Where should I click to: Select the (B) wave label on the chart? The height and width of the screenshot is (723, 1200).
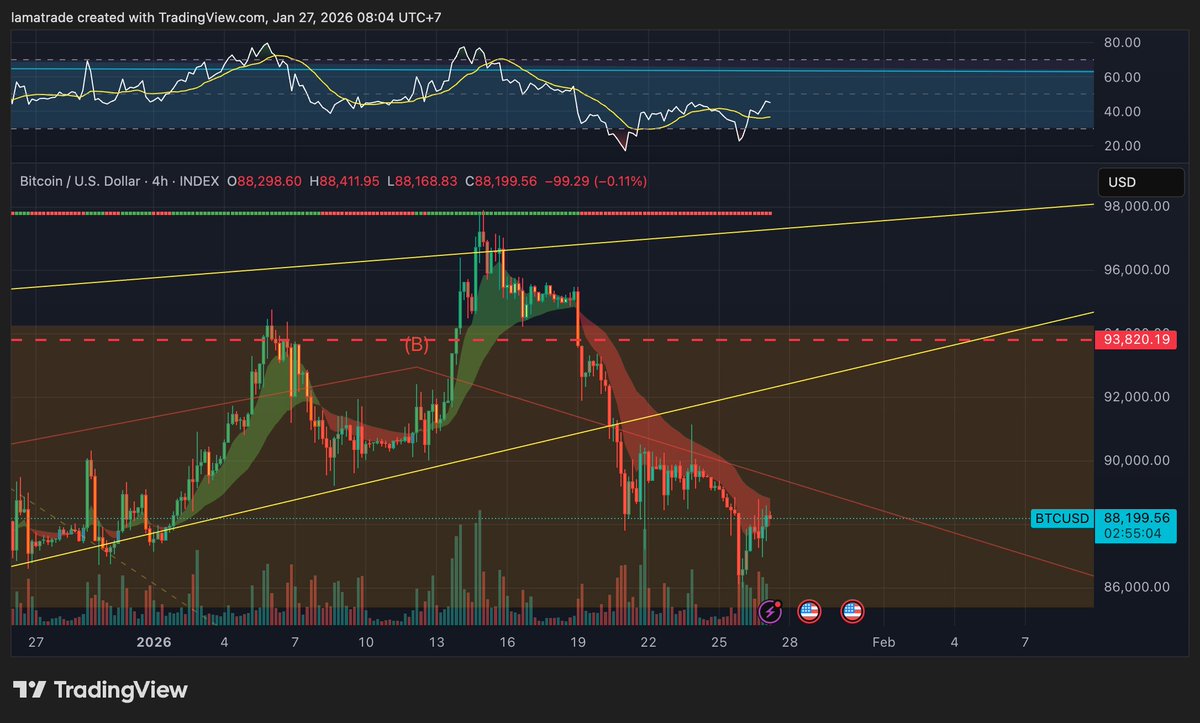point(417,346)
